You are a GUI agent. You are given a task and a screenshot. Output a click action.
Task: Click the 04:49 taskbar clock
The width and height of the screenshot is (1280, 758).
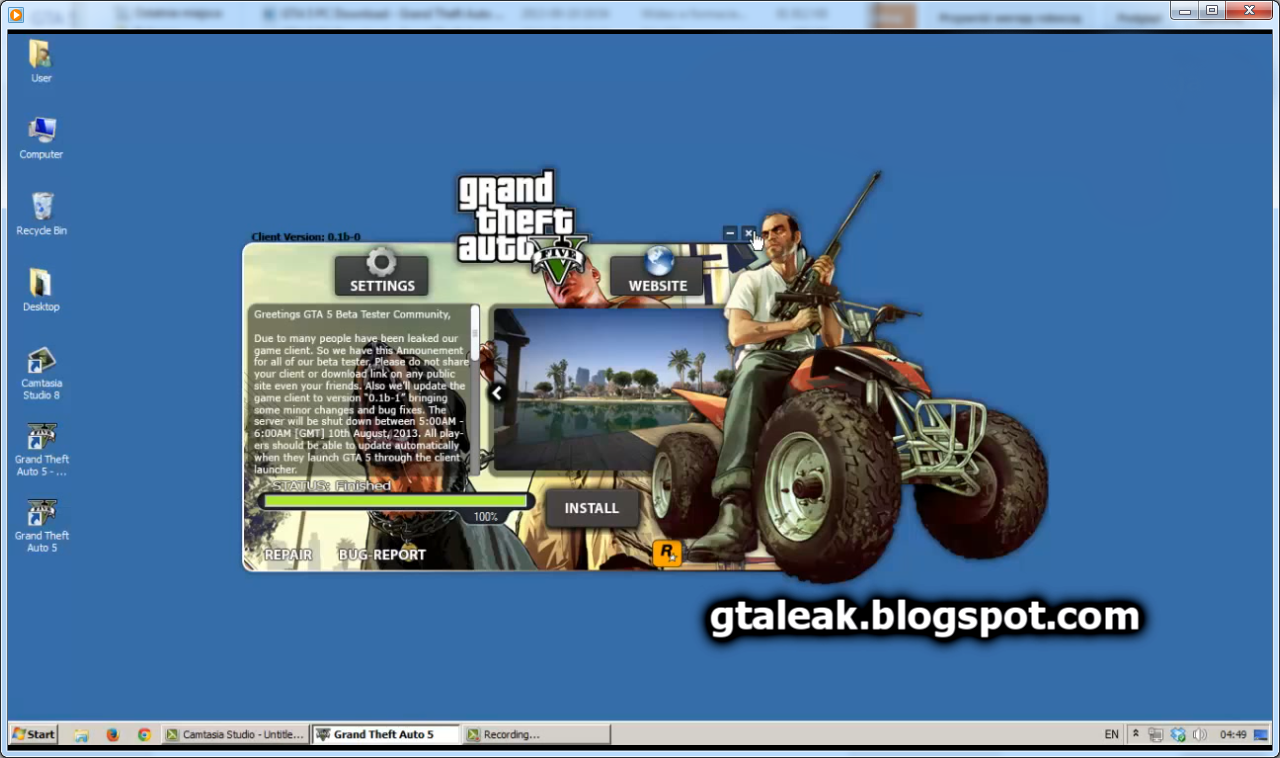[1233, 734]
